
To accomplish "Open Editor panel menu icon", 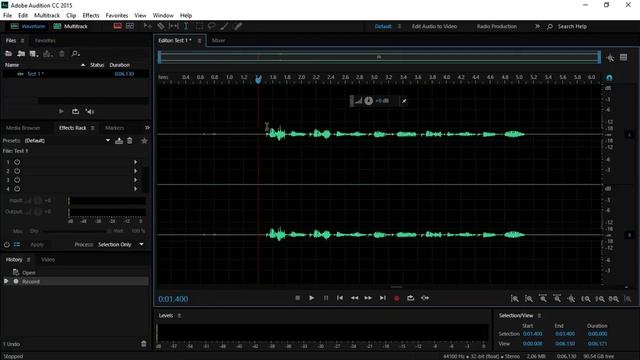I will pos(199,40).
